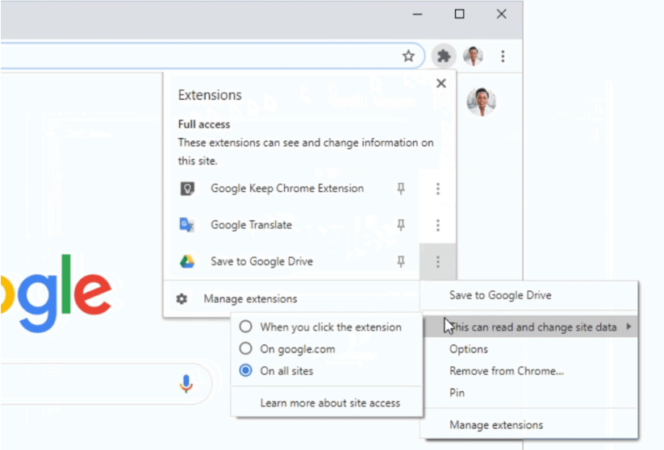
Task: Select 'Remove from Chrome...' menu entry
Action: (x=506, y=371)
